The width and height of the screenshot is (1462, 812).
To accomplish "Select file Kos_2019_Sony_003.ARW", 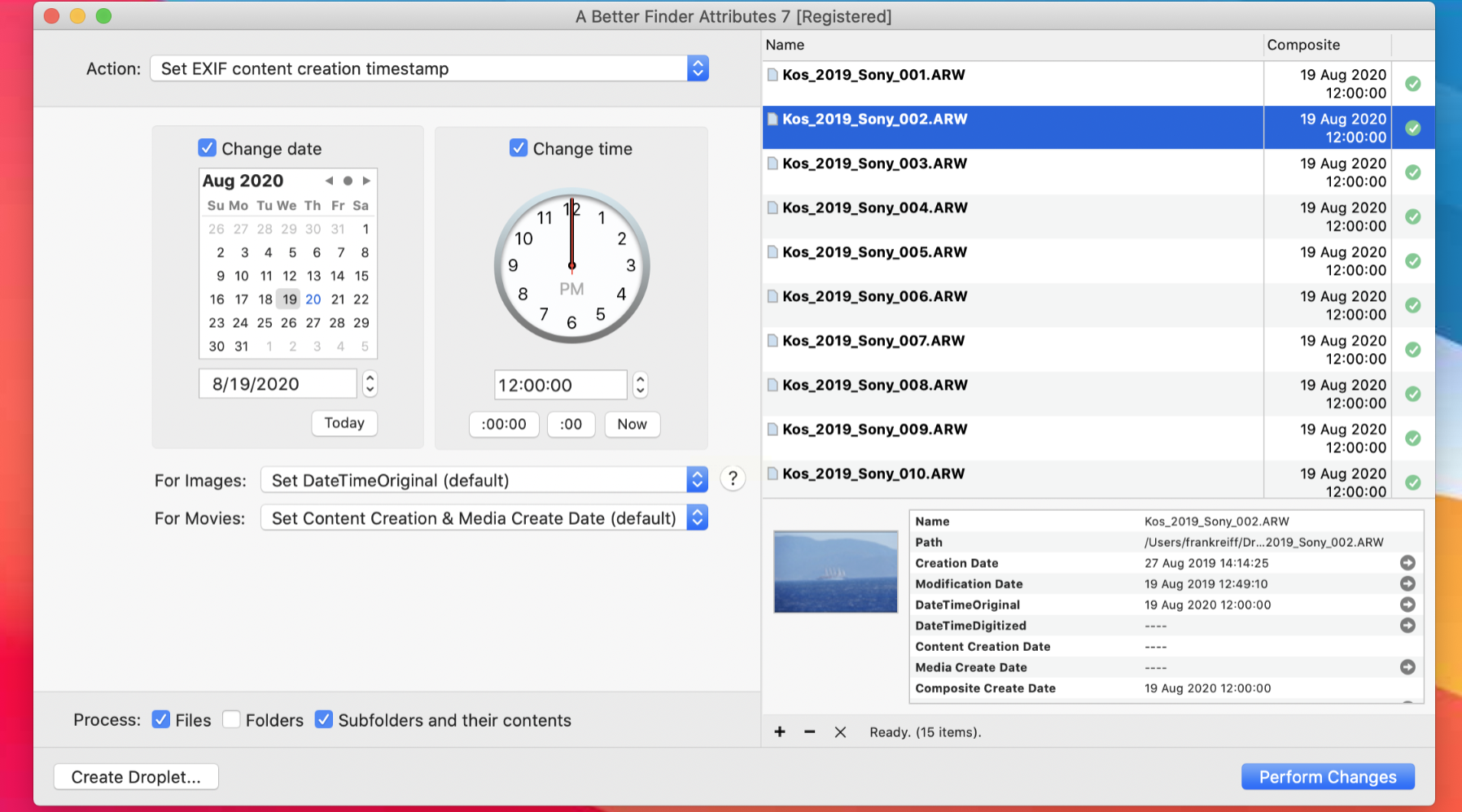I will pyautogui.click(x=1099, y=172).
